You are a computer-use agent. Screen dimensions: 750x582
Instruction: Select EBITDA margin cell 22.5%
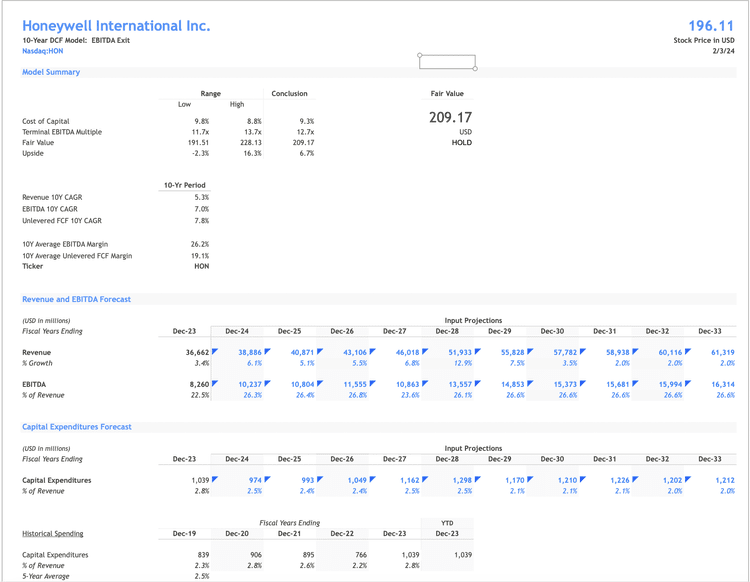(x=200, y=395)
